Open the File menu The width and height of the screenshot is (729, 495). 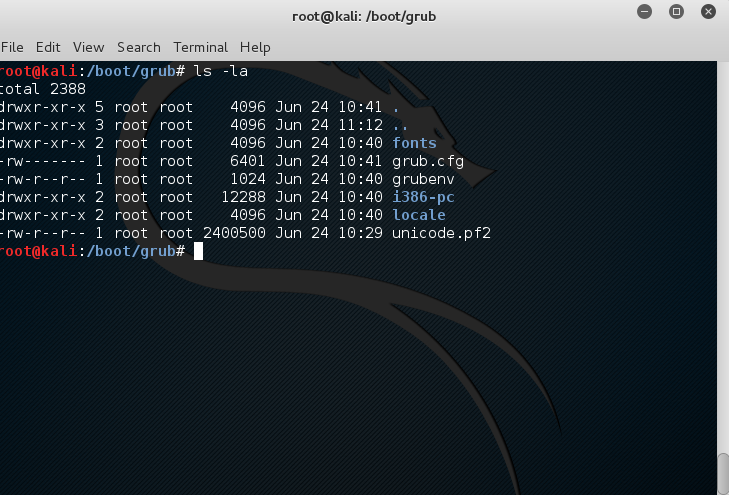[12, 47]
